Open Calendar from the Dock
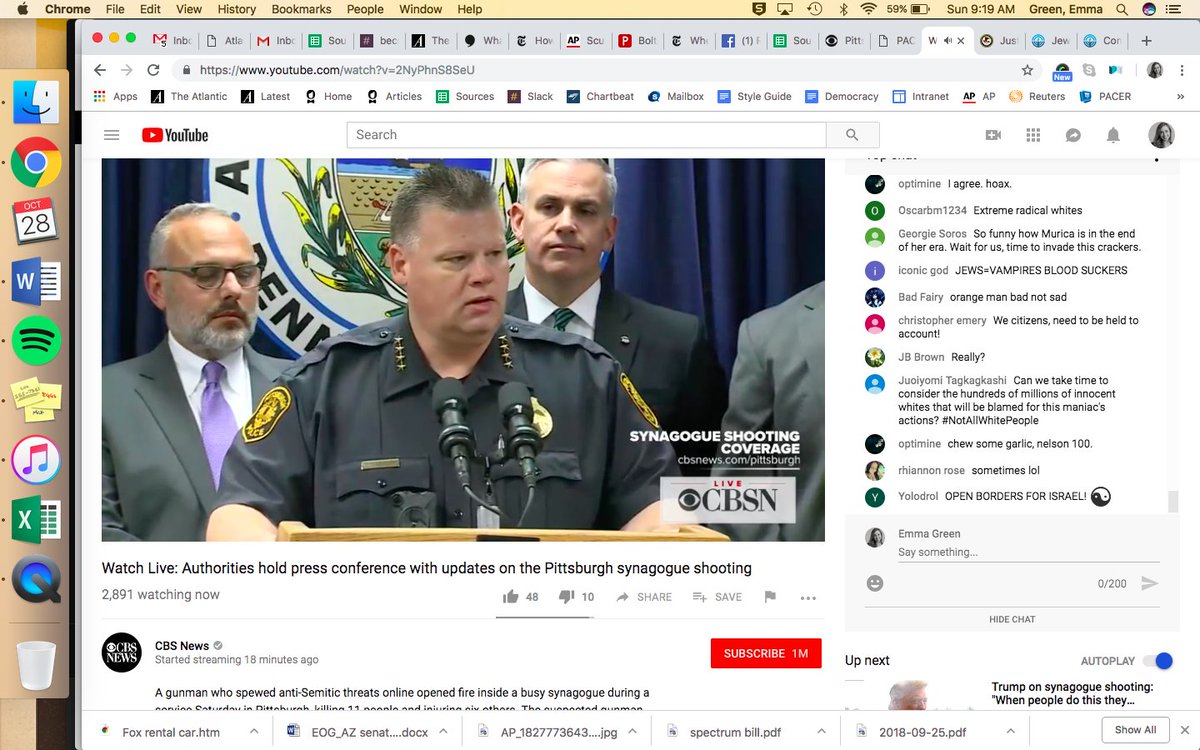This screenshot has width=1200, height=750. 36,221
